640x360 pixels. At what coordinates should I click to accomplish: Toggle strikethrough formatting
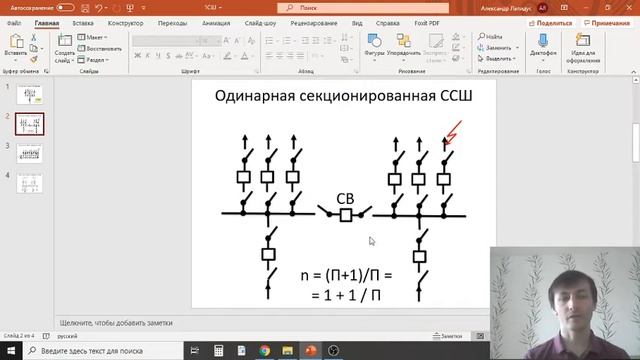179,56
